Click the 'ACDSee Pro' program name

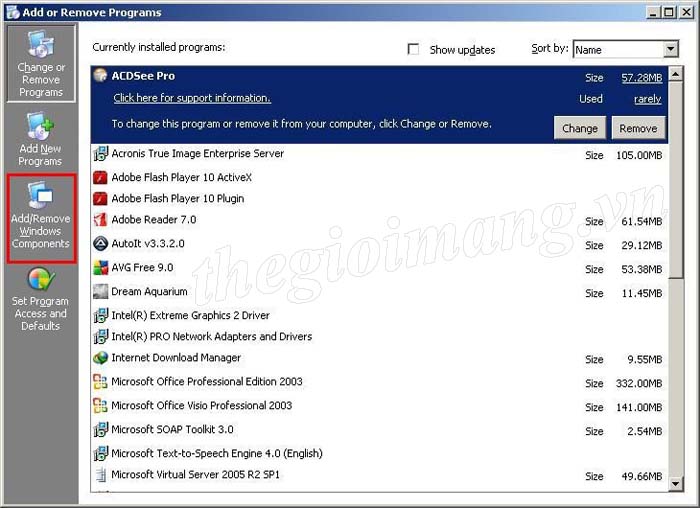143,76
